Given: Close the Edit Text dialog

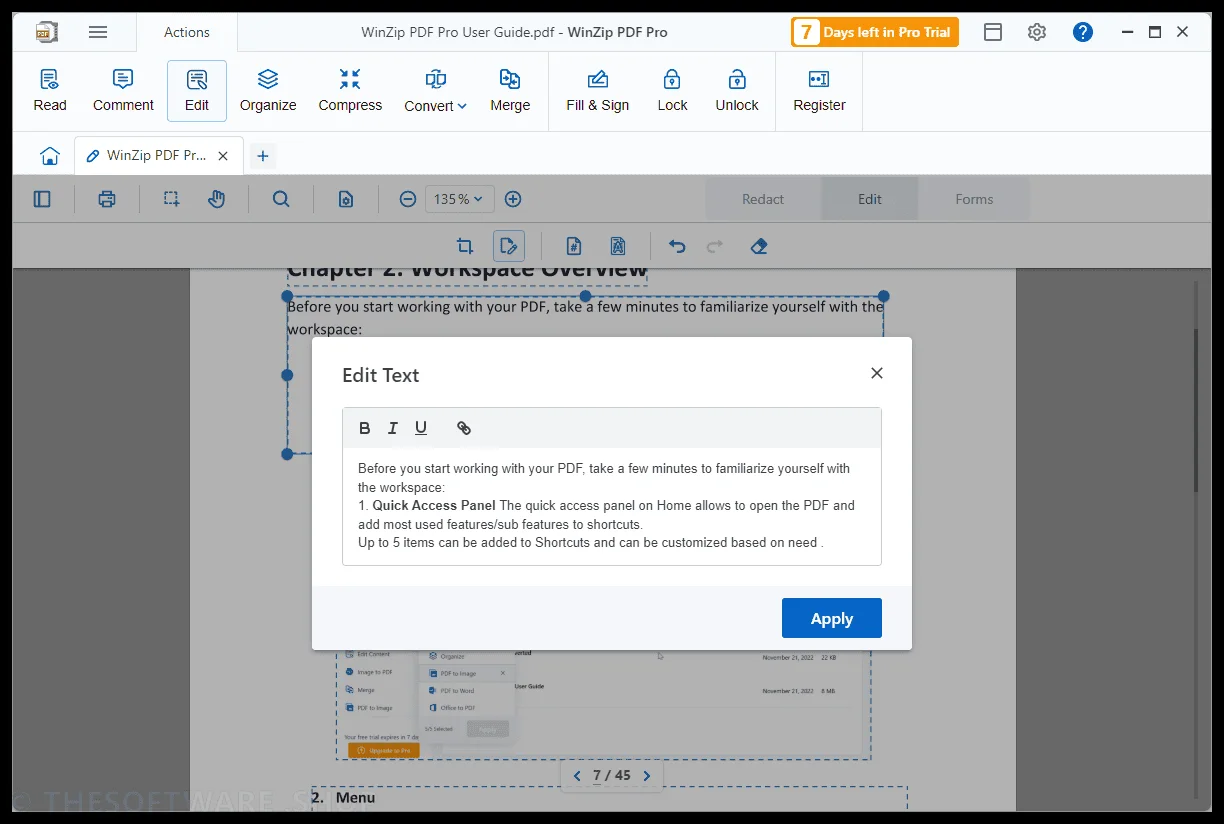Looking at the screenshot, I should pyautogui.click(x=877, y=373).
